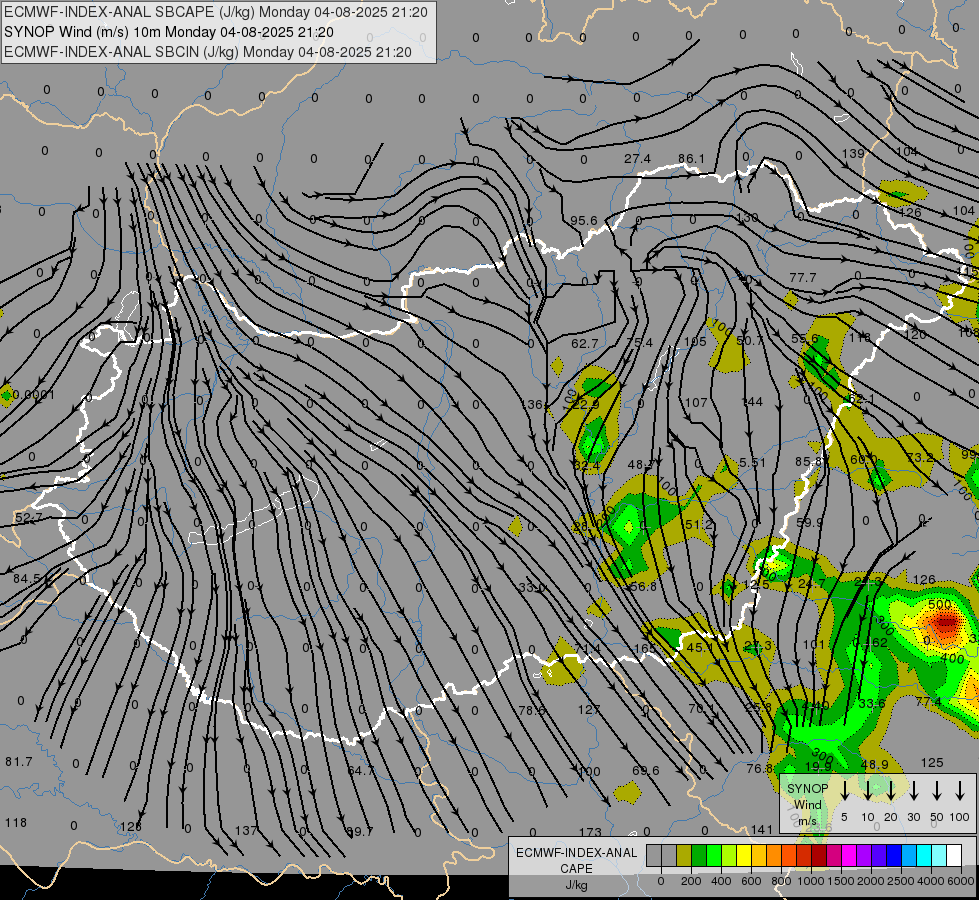Screen dimensions: 979x900
Task: Click the map value 77.7
Action: point(803,277)
